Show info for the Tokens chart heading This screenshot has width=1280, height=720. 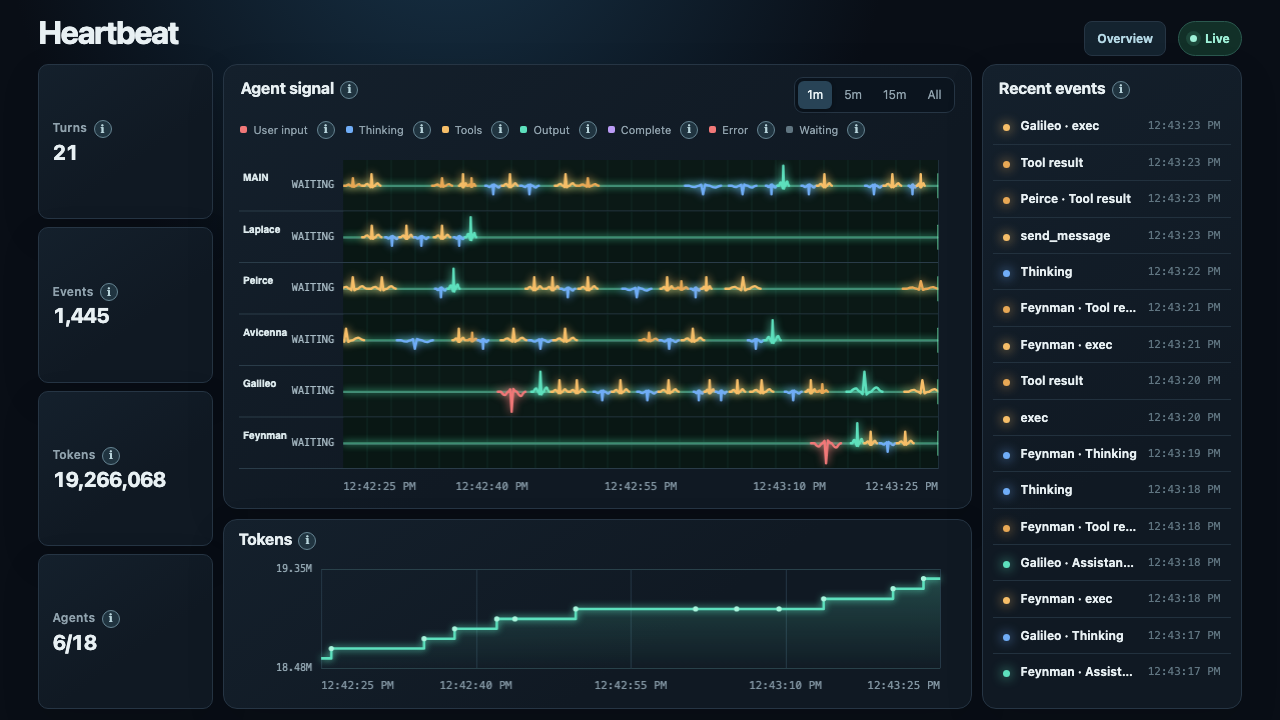tap(307, 540)
